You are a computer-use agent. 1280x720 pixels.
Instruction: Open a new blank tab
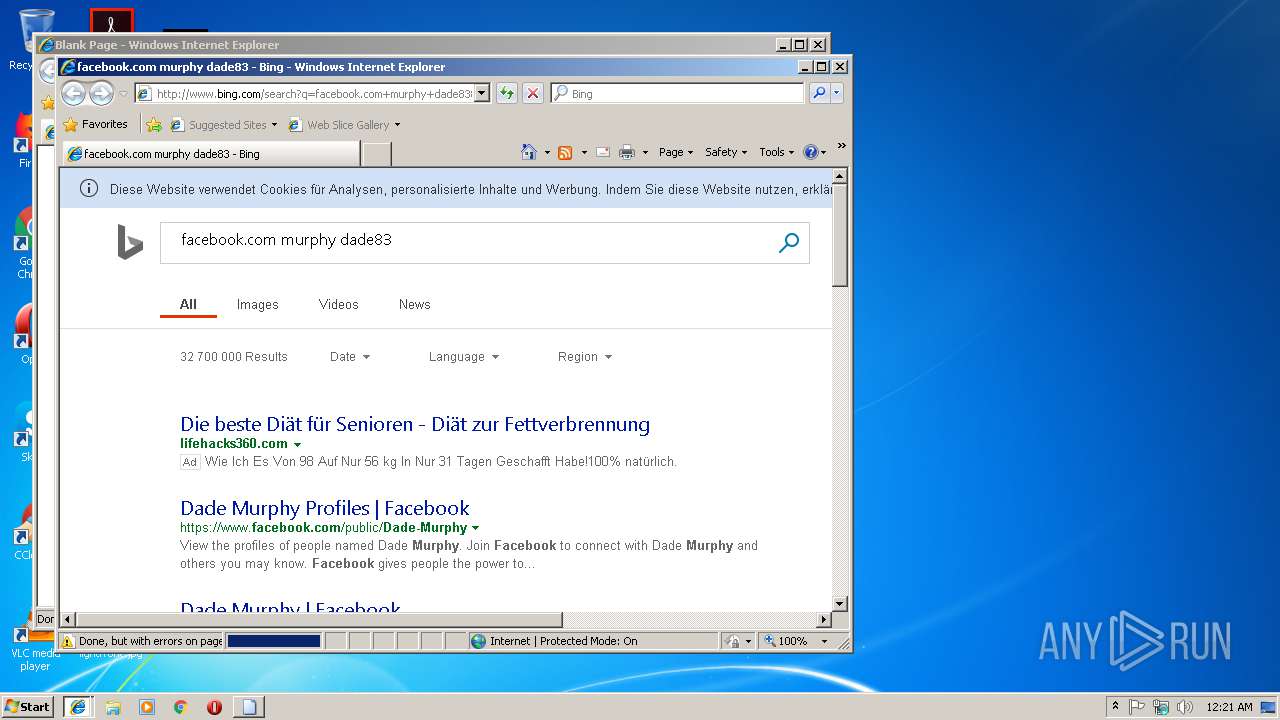click(x=376, y=154)
